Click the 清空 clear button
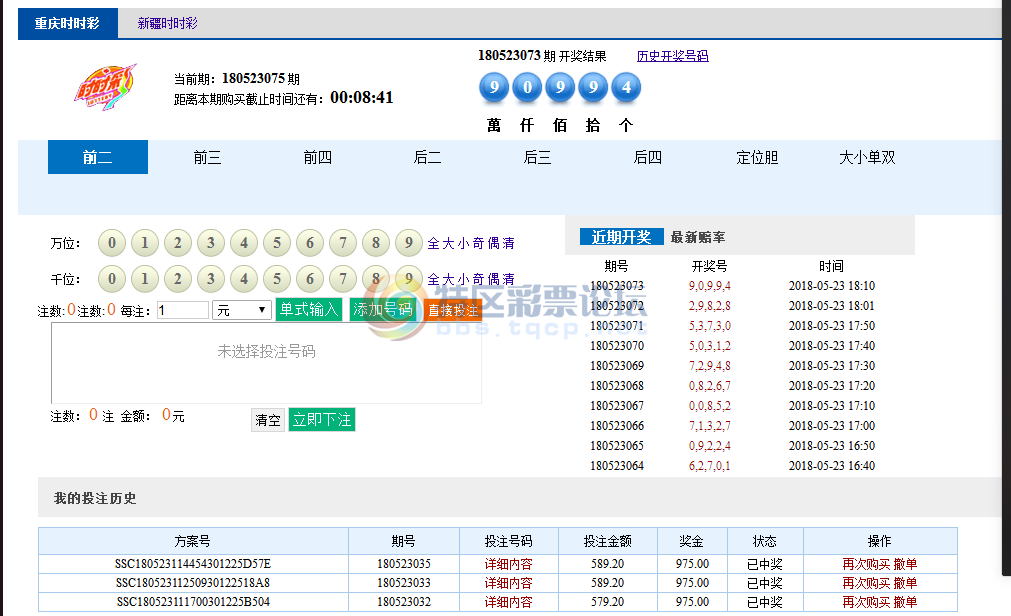The width and height of the screenshot is (1011, 616). (x=268, y=420)
